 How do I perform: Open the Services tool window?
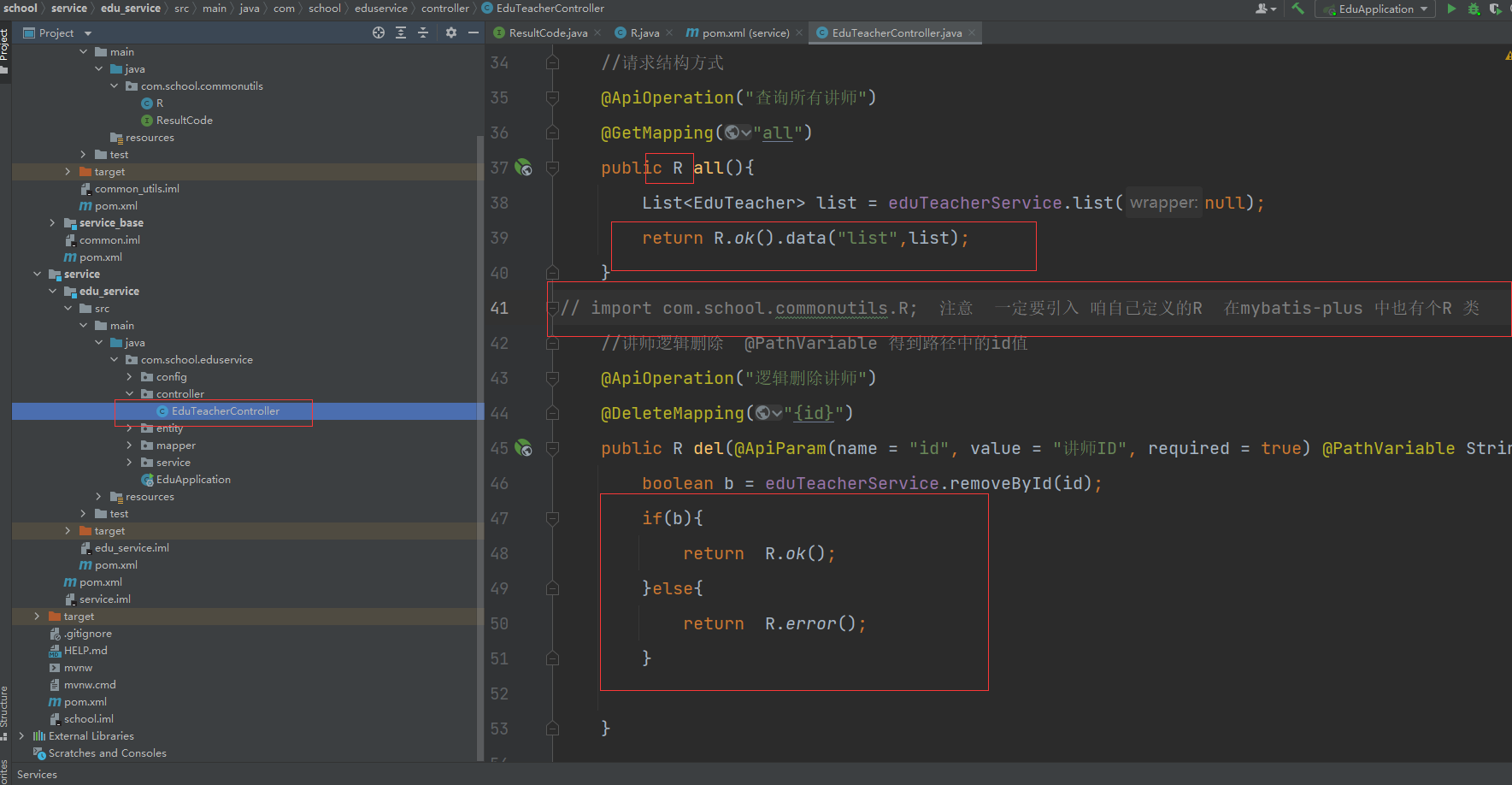(x=36, y=774)
